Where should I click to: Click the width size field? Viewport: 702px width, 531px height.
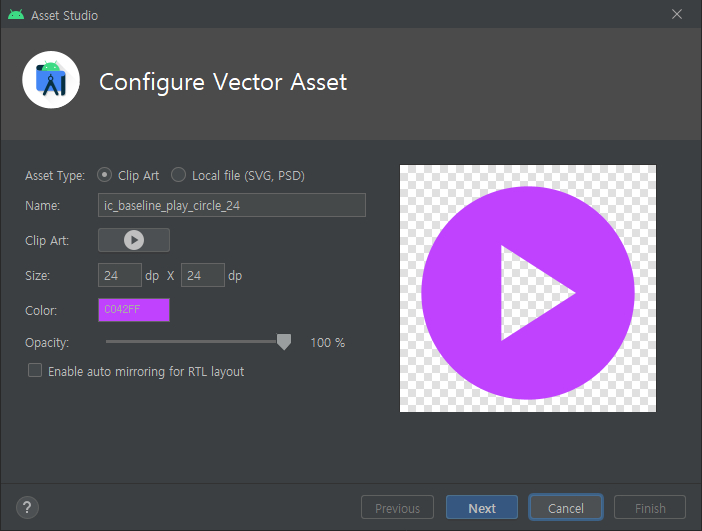(x=120, y=275)
